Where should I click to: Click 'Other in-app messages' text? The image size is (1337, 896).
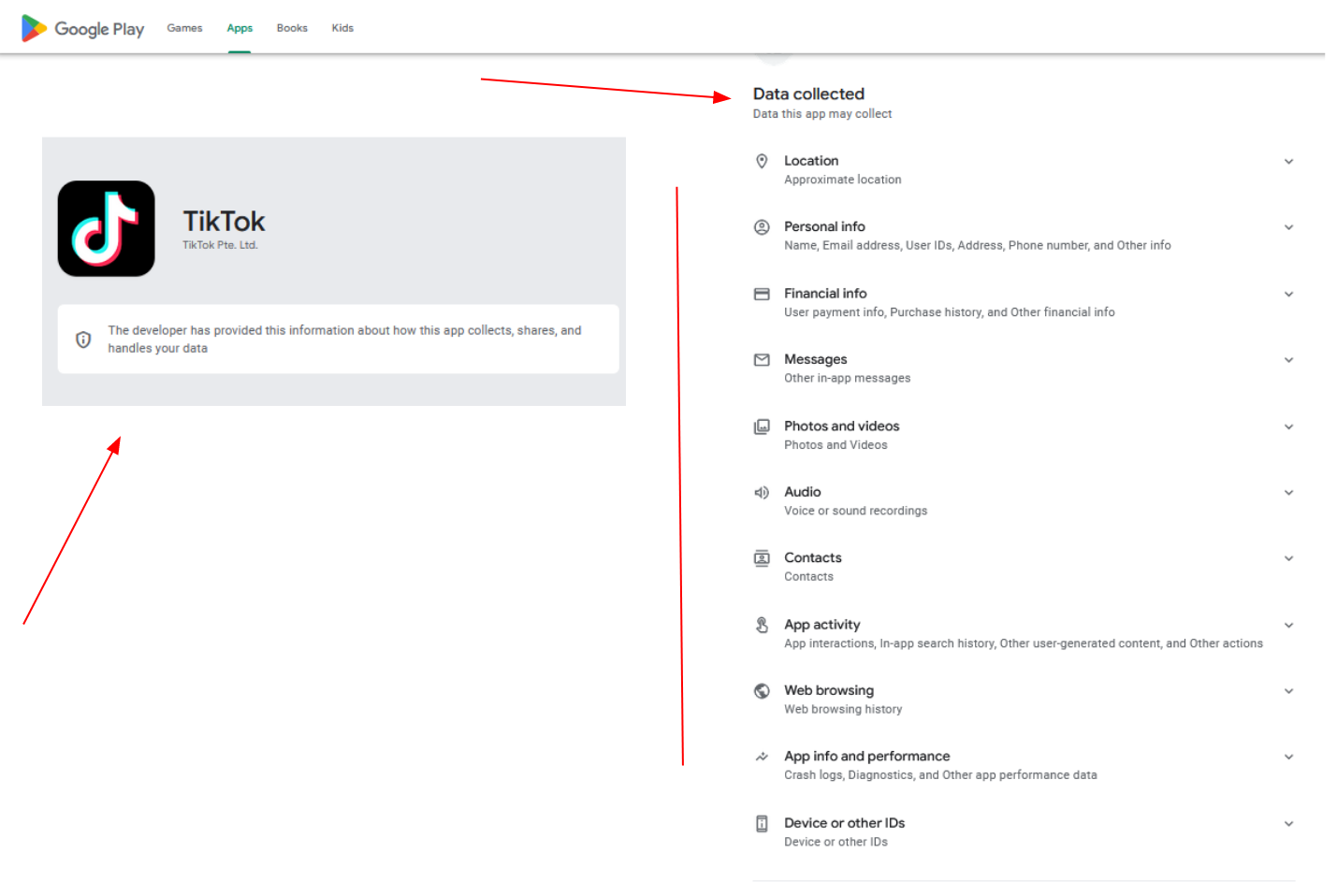click(x=847, y=378)
